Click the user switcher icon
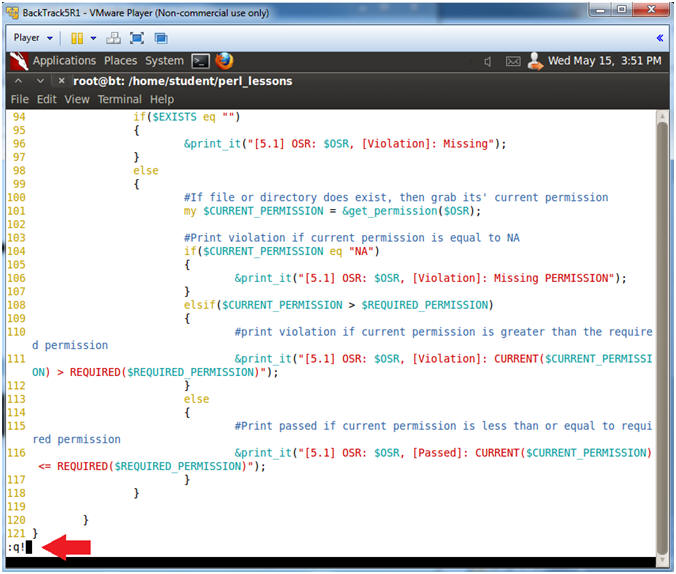 point(535,61)
